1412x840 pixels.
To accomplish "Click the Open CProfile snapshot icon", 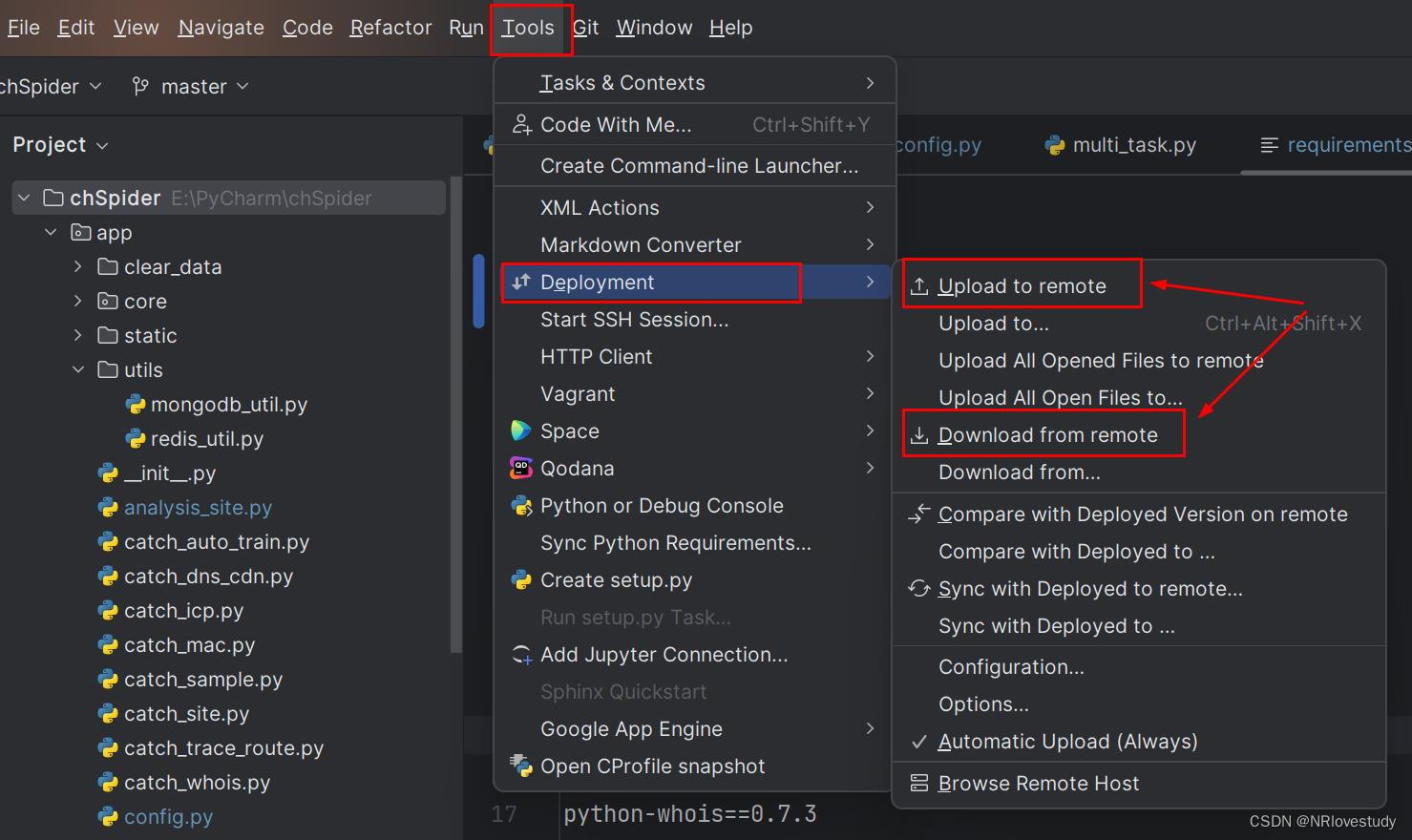I will coord(520,766).
